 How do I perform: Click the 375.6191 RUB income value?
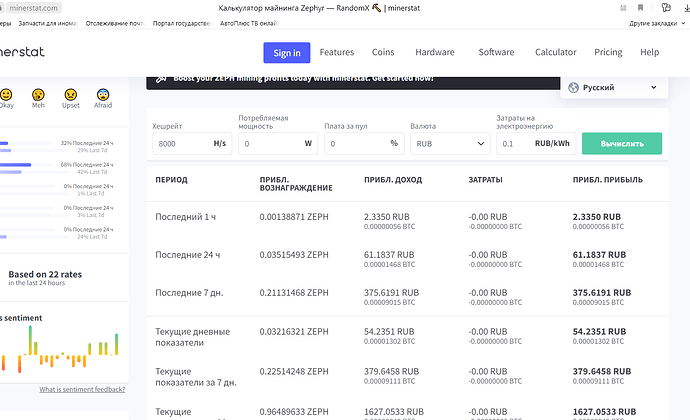[391, 293]
